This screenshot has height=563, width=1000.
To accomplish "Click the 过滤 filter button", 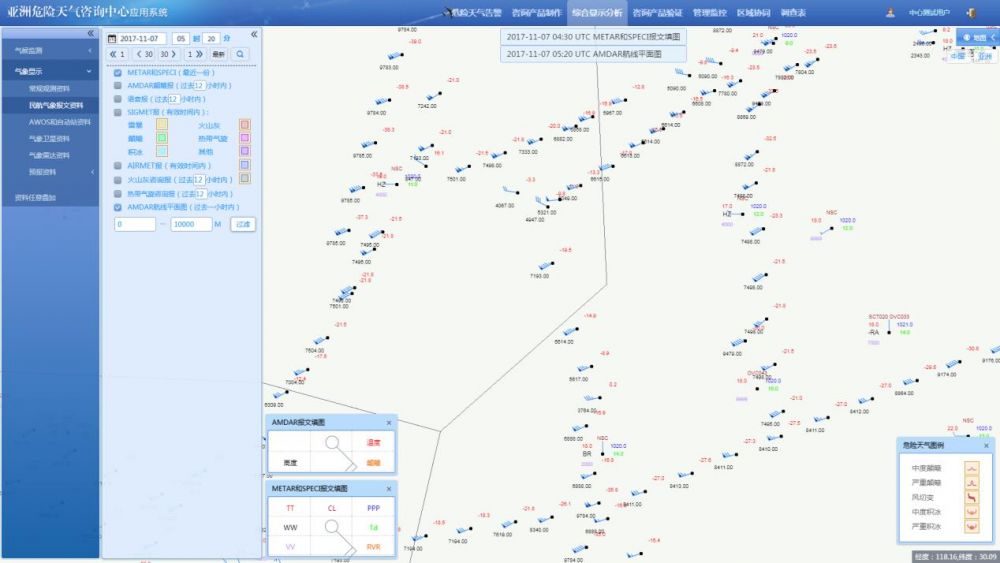I will point(242,224).
